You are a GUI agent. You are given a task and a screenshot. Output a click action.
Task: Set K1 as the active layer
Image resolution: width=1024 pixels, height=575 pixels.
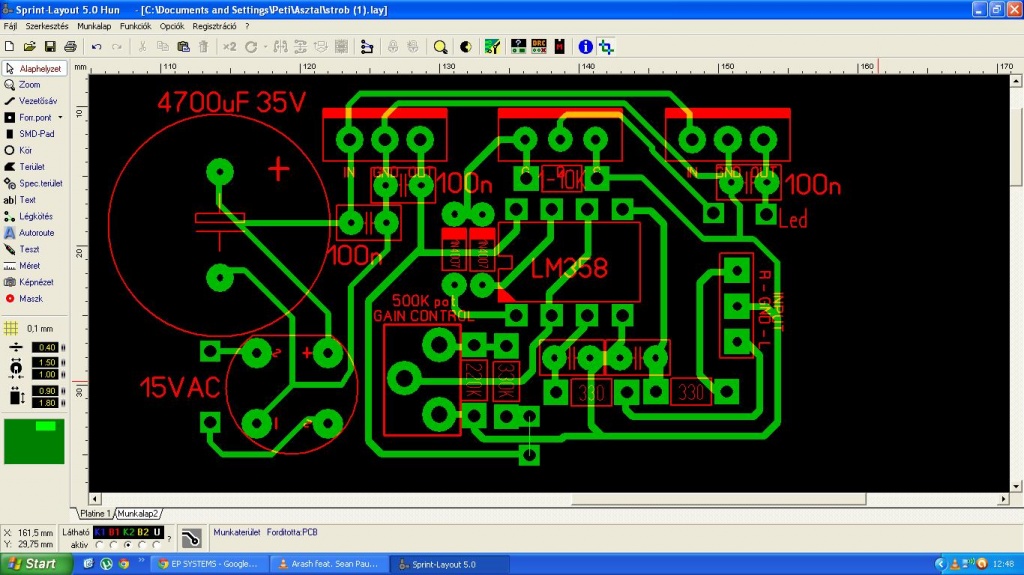click(100, 545)
